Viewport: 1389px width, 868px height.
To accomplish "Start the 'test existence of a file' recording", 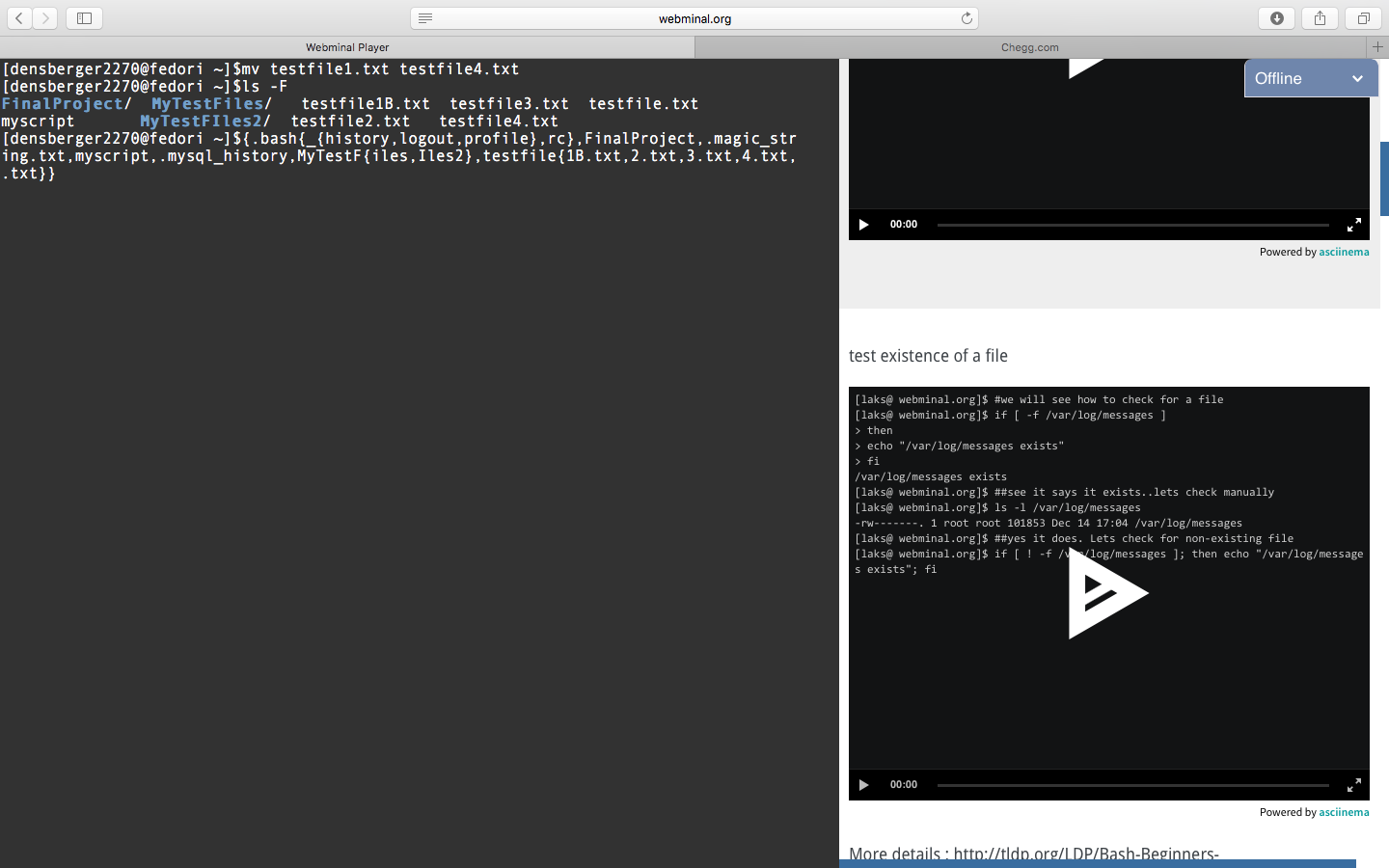I will (x=1107, y=593).
